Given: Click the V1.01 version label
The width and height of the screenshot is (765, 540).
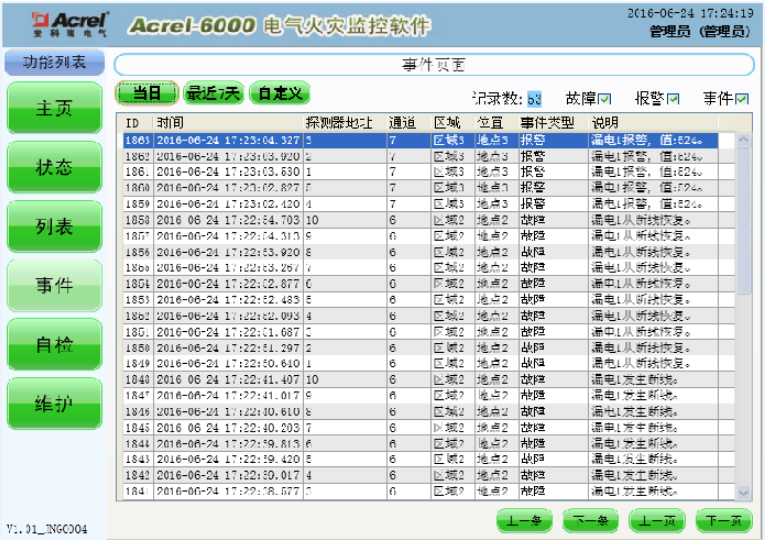Looking at the screenshot, I should click(x=47, y=529).
